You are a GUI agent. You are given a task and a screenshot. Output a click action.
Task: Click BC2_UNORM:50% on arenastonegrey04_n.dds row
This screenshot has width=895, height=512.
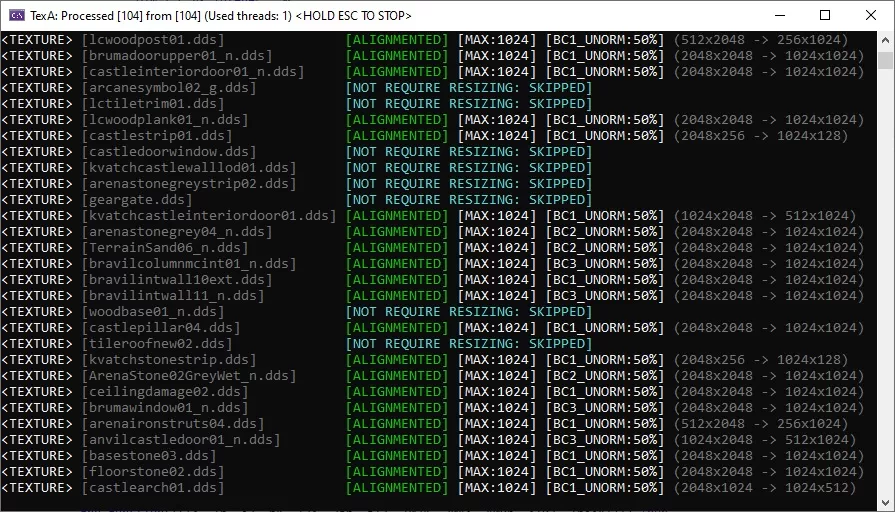pyautogui.click(x=605, y=232)
